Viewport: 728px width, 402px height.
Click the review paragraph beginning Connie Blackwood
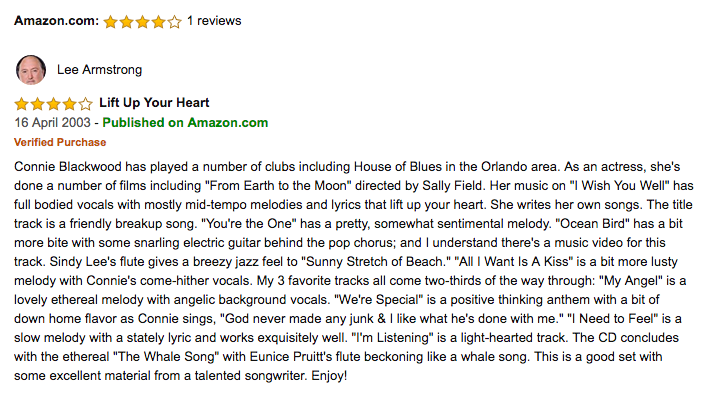(x=354, y=271)
